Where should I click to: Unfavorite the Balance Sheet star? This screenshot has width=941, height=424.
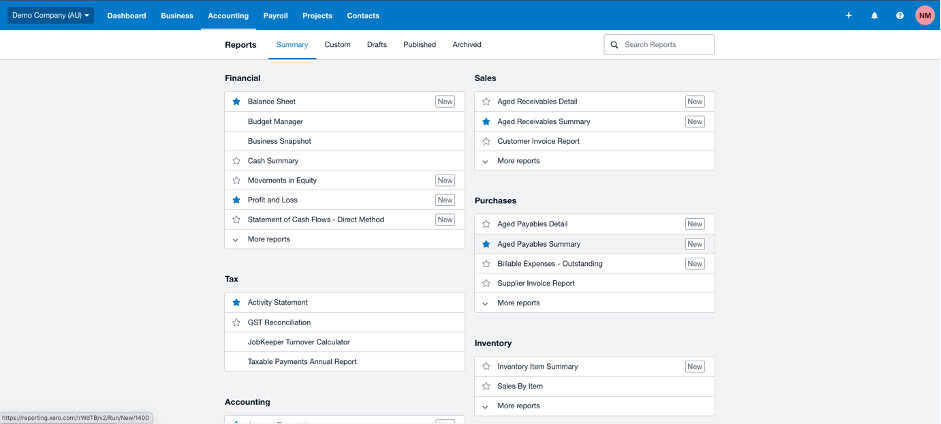237,102
